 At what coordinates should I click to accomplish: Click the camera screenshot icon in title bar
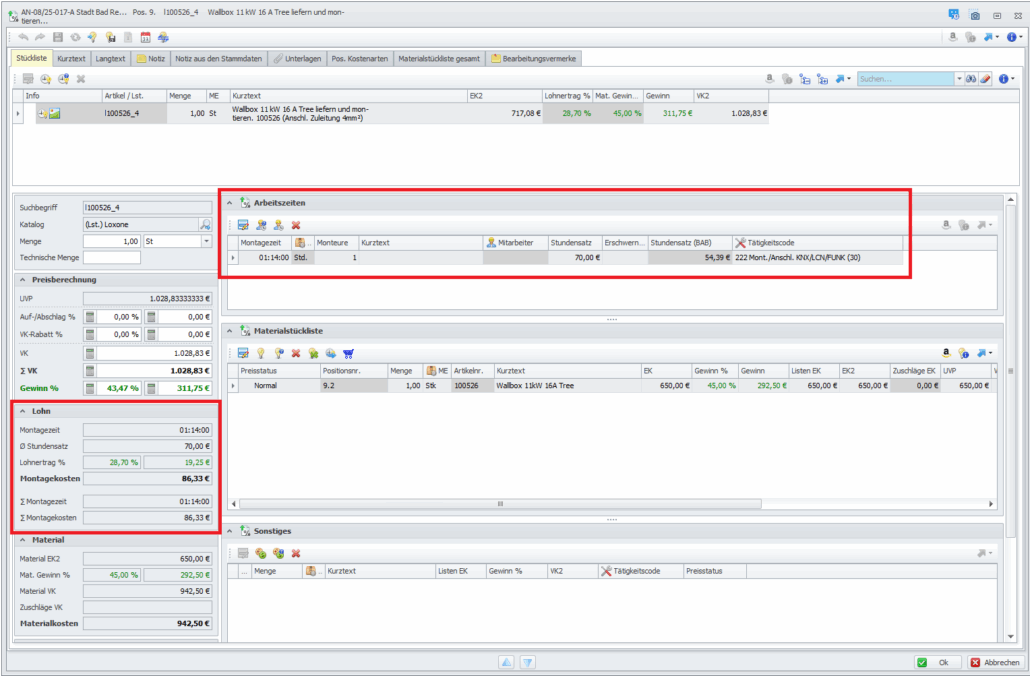[x=975, y=16]
